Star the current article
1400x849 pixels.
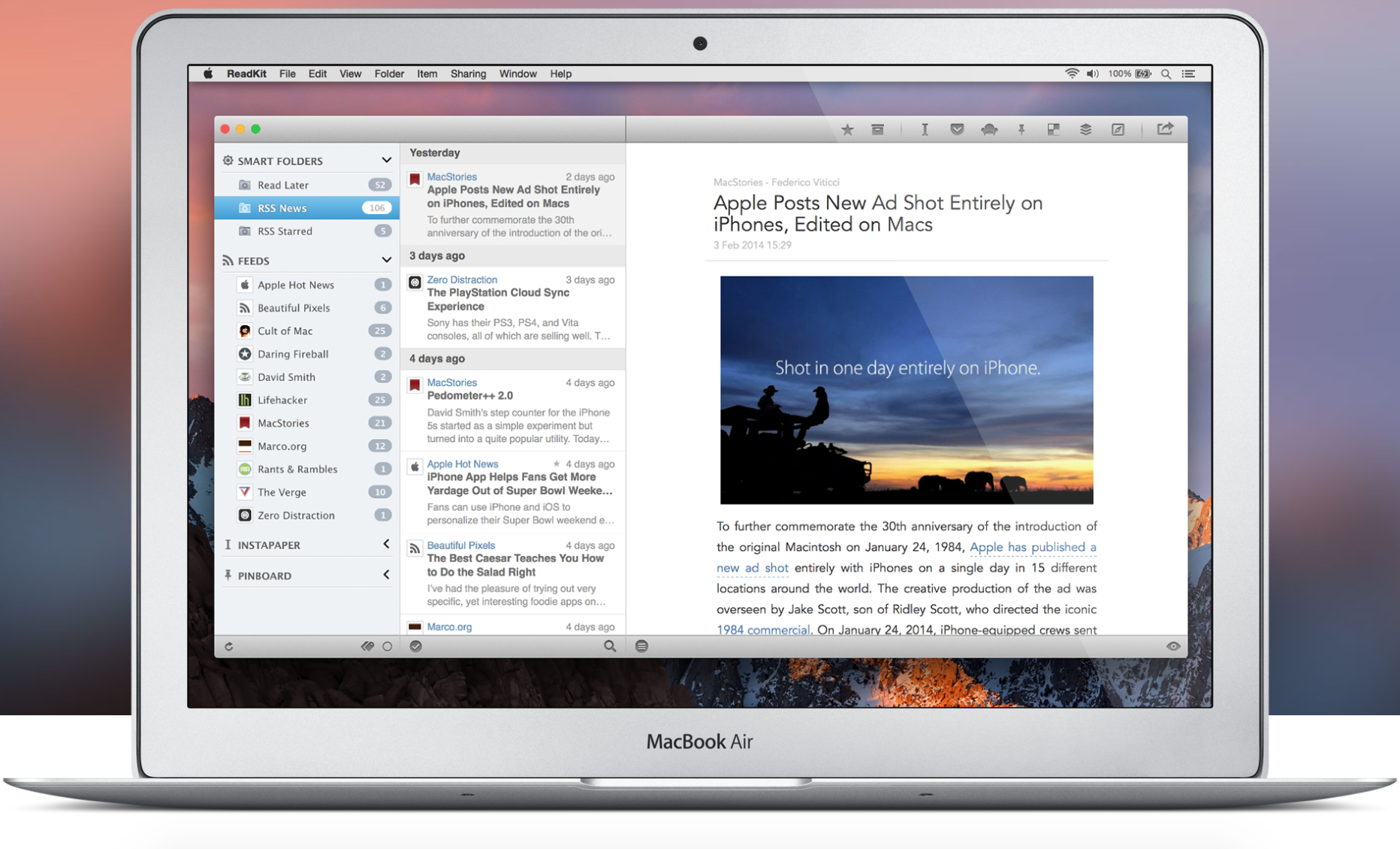click(847, 130)
